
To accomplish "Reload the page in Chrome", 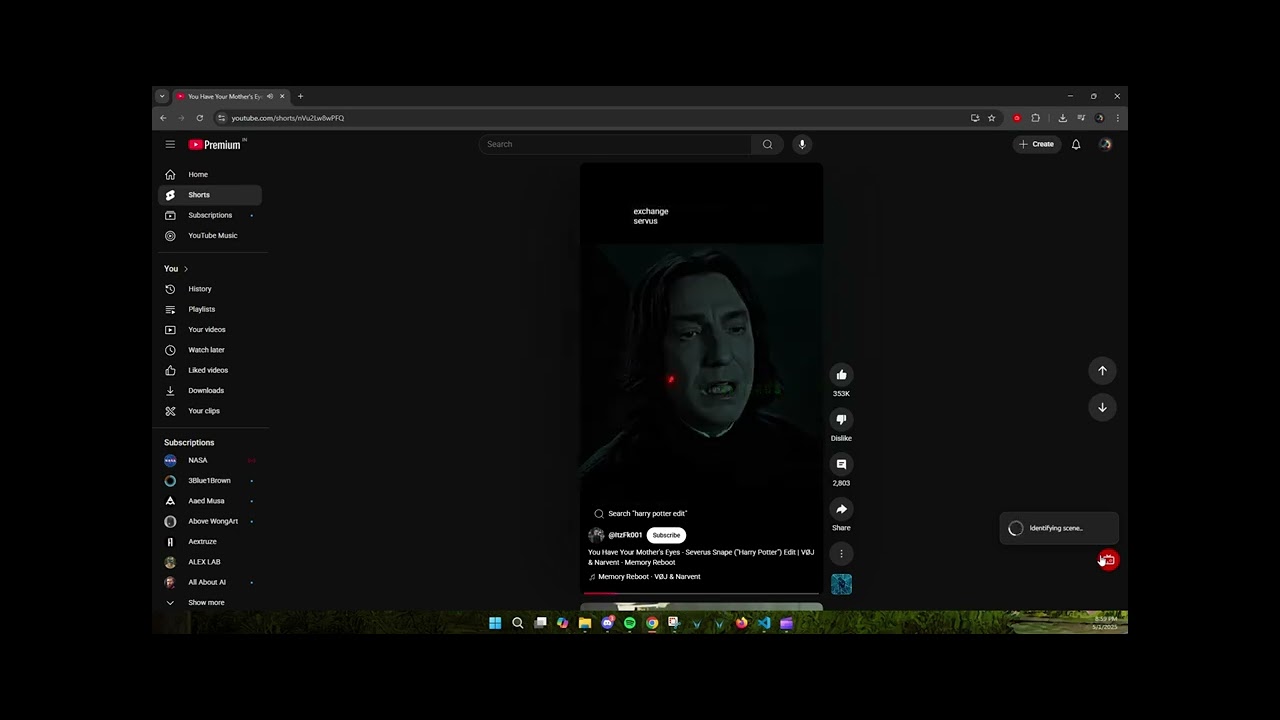I will (x=199, y=118).
